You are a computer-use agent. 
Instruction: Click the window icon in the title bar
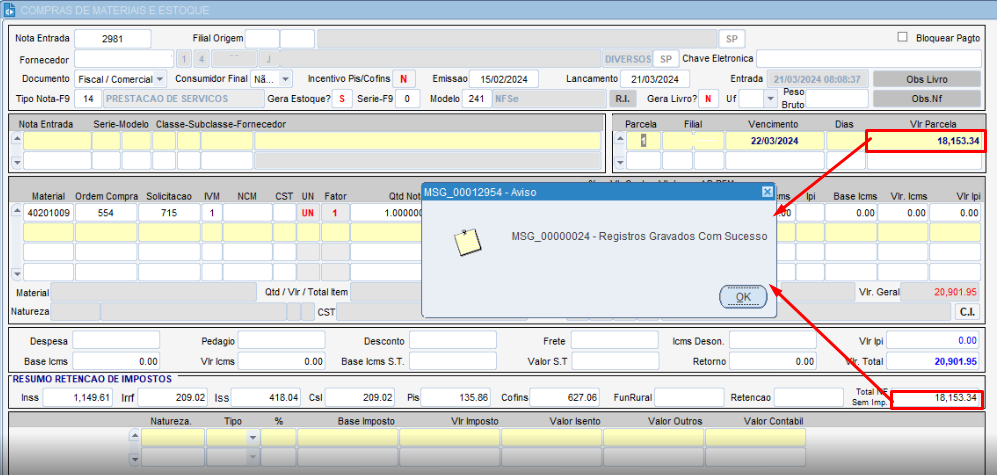point(10,10)
